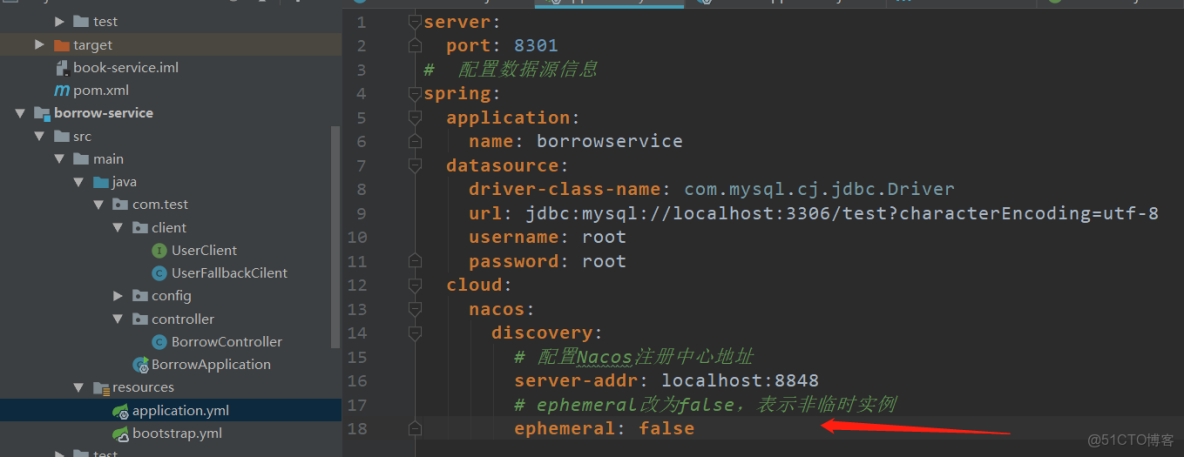Image resolution: width=1184 pixels, height=457 pixels.
Task: Click the value borrowservice in name line
Action: point(609,141)
